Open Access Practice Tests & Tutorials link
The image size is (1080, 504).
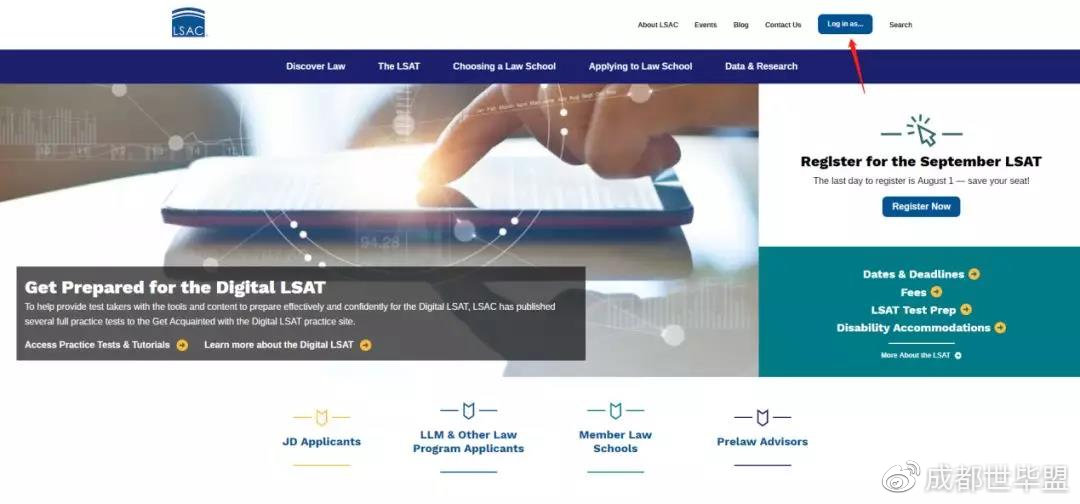pos(97,345)
